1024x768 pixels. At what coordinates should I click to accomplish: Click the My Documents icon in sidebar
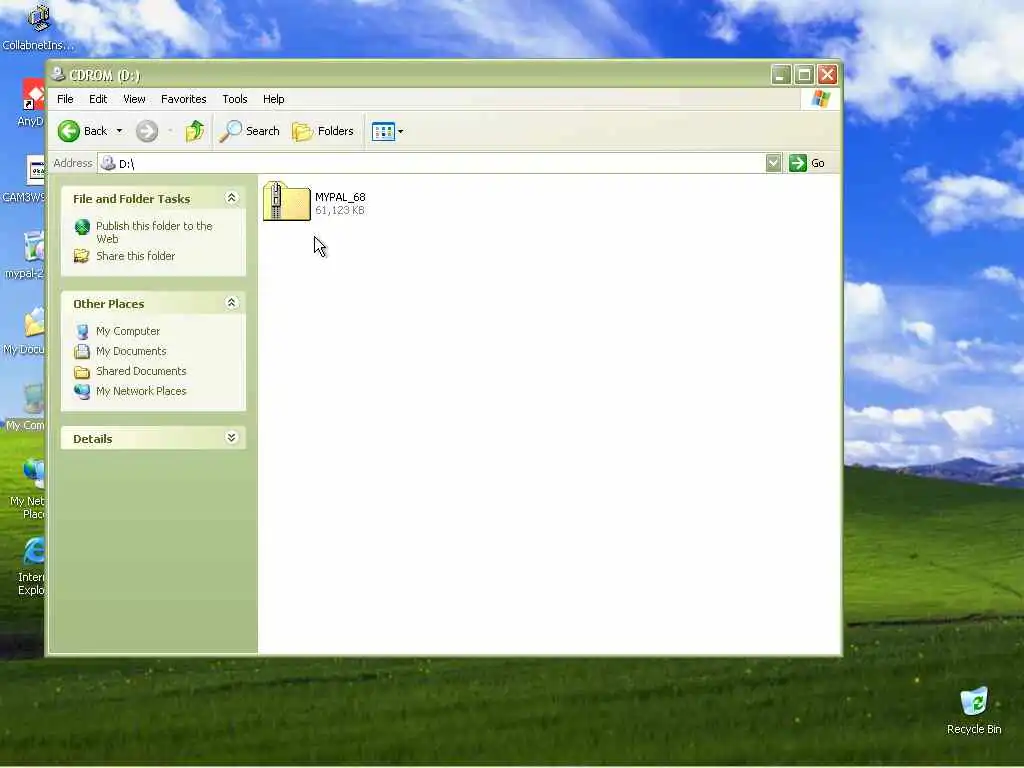pos(82,351)
